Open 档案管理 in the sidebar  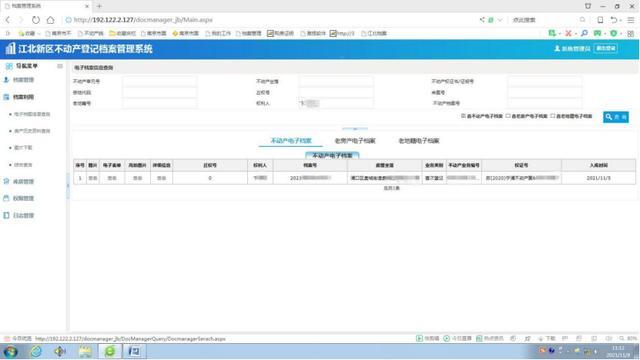coord(23,80)
